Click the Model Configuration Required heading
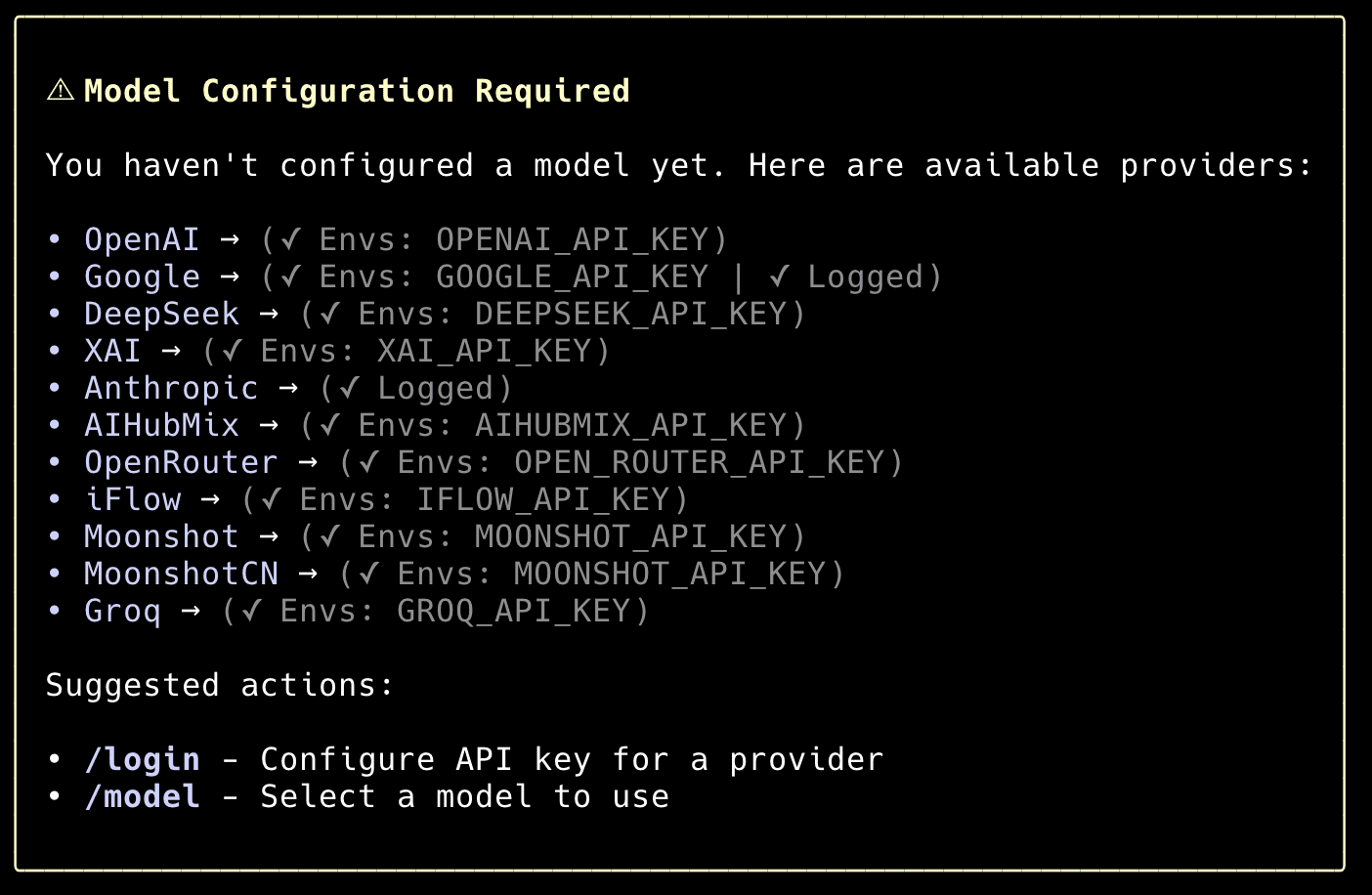The height and width of the screenshot is (895, 1372). [357, 91]
